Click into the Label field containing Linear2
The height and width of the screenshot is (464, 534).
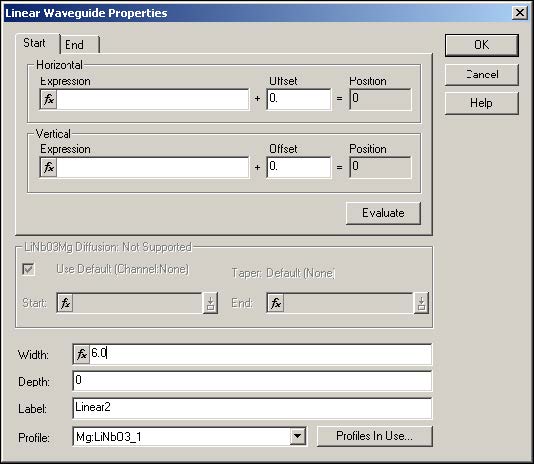click(x=252, y=408)
